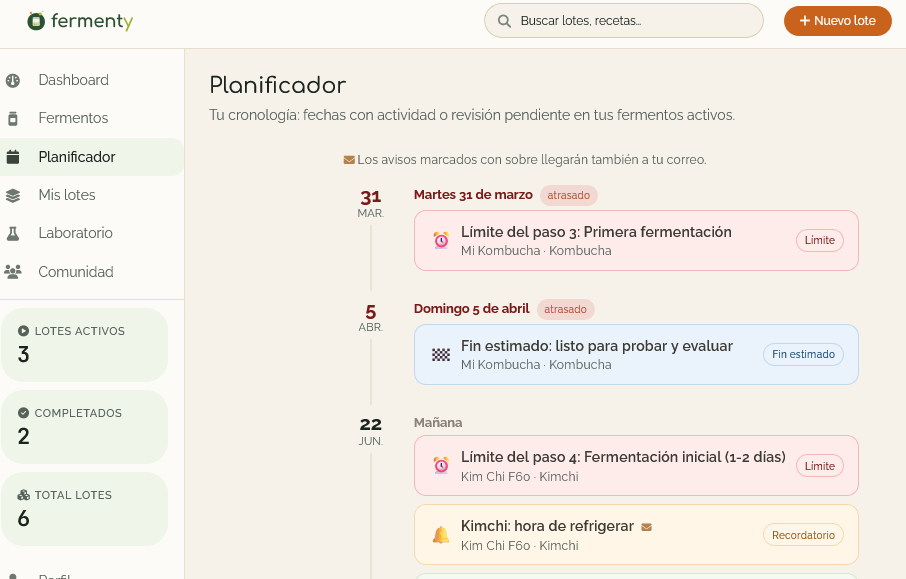
Task: Go to Fermentos section
Action: point(92,118)
